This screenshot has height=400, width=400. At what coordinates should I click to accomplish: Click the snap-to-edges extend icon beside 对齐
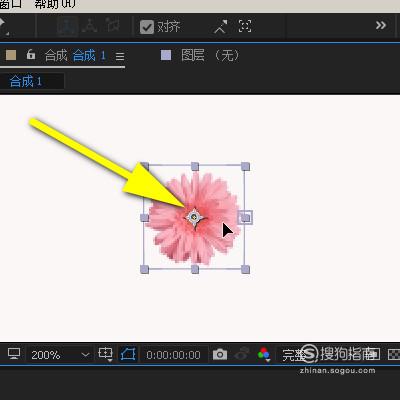[221, 27]
